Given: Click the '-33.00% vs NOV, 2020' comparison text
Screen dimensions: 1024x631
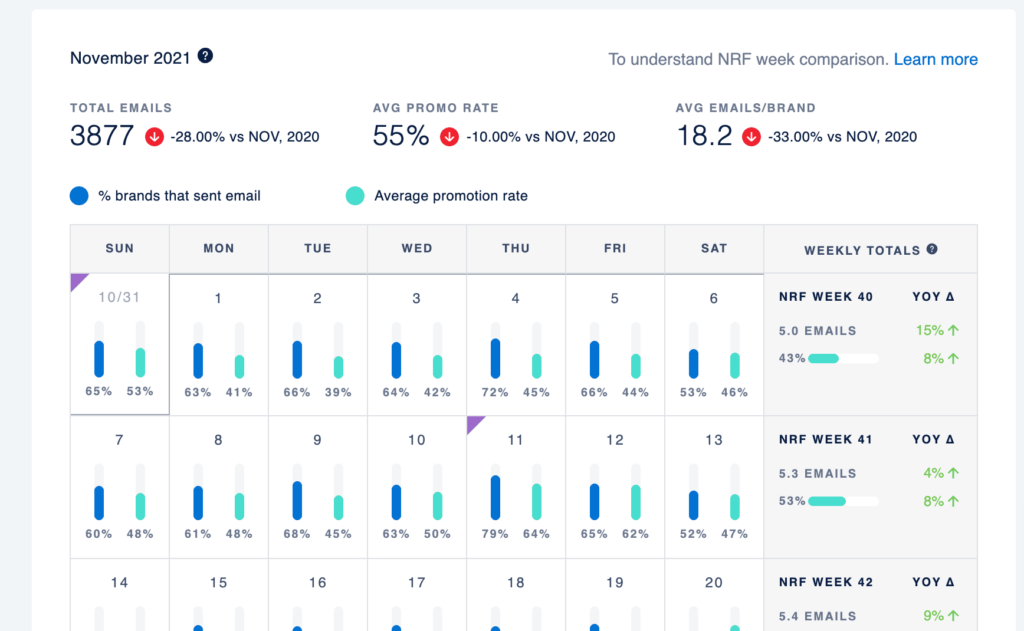Looking at the screenshot, I should coord(842,137).
